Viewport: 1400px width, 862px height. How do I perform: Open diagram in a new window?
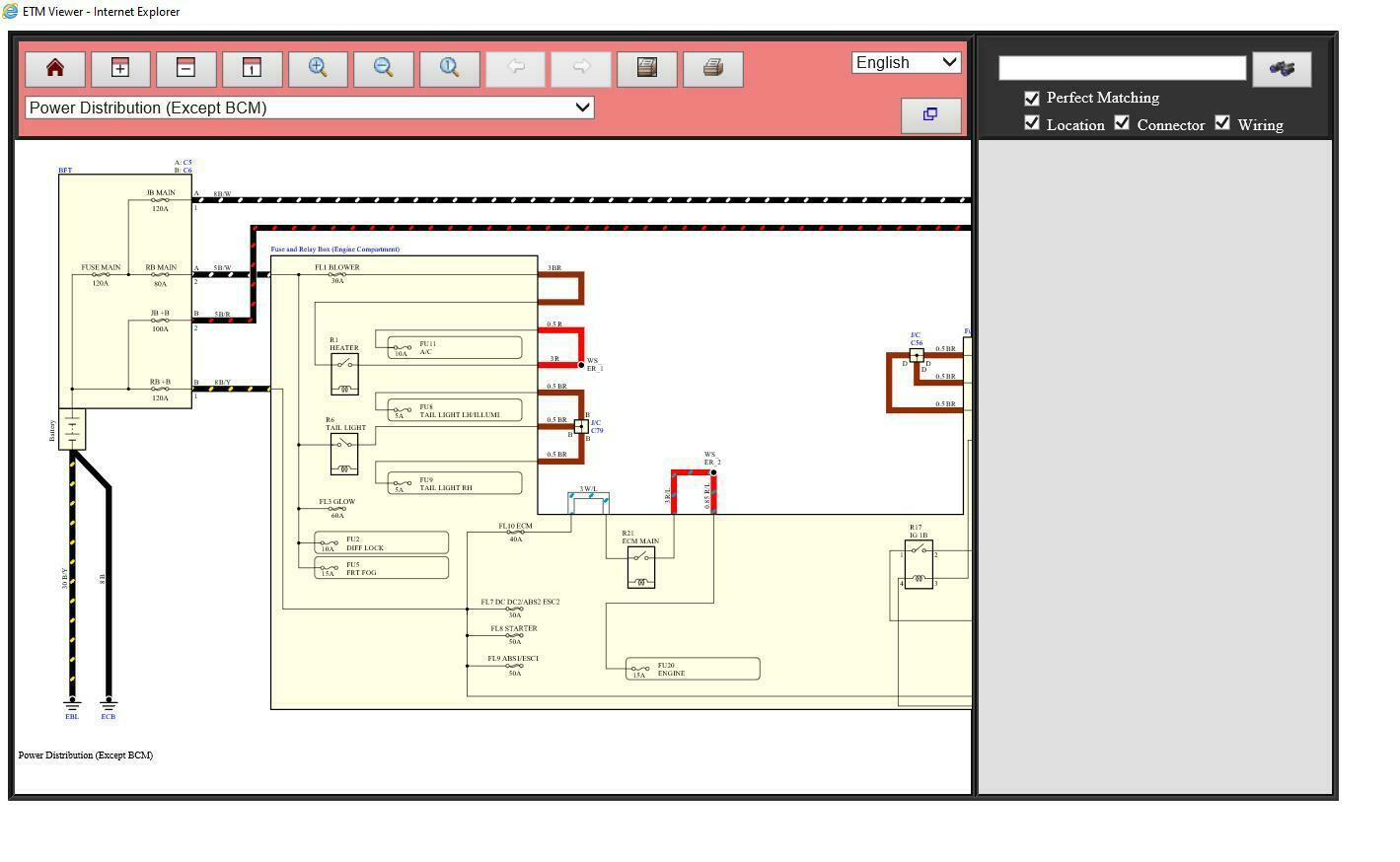point(930,114)
